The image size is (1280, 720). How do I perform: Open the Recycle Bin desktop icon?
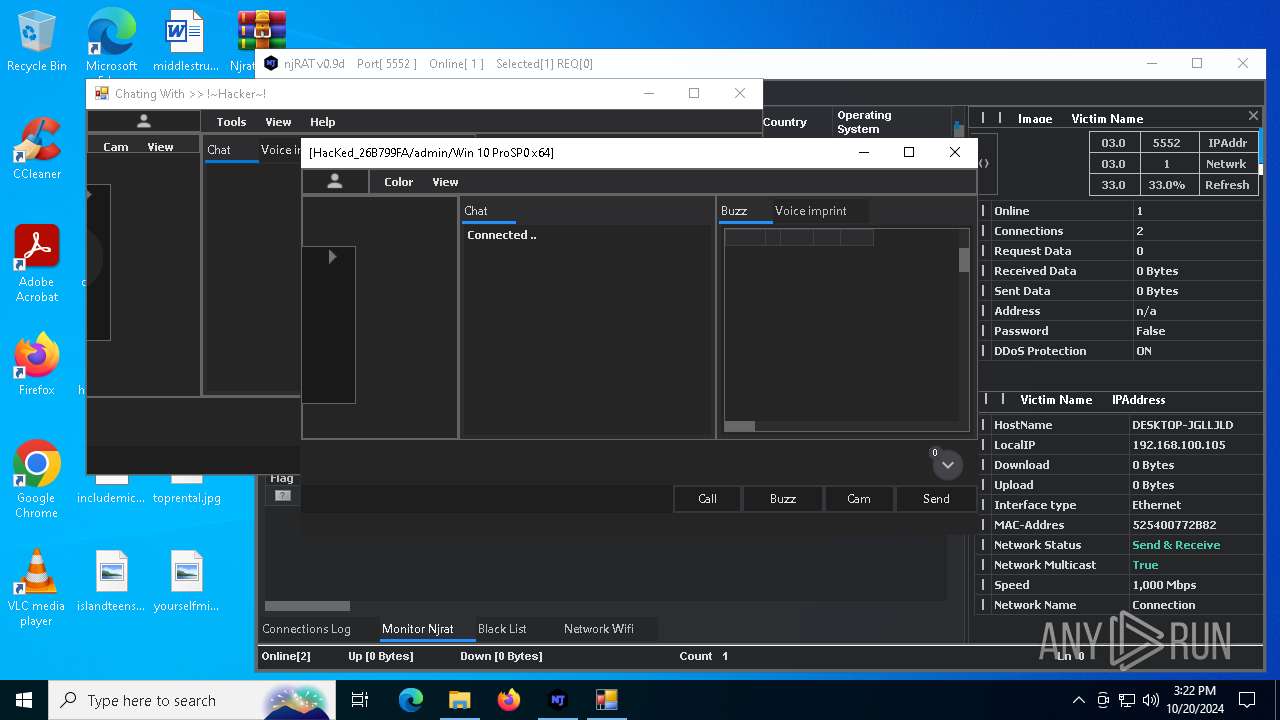(x=37, y=41)
